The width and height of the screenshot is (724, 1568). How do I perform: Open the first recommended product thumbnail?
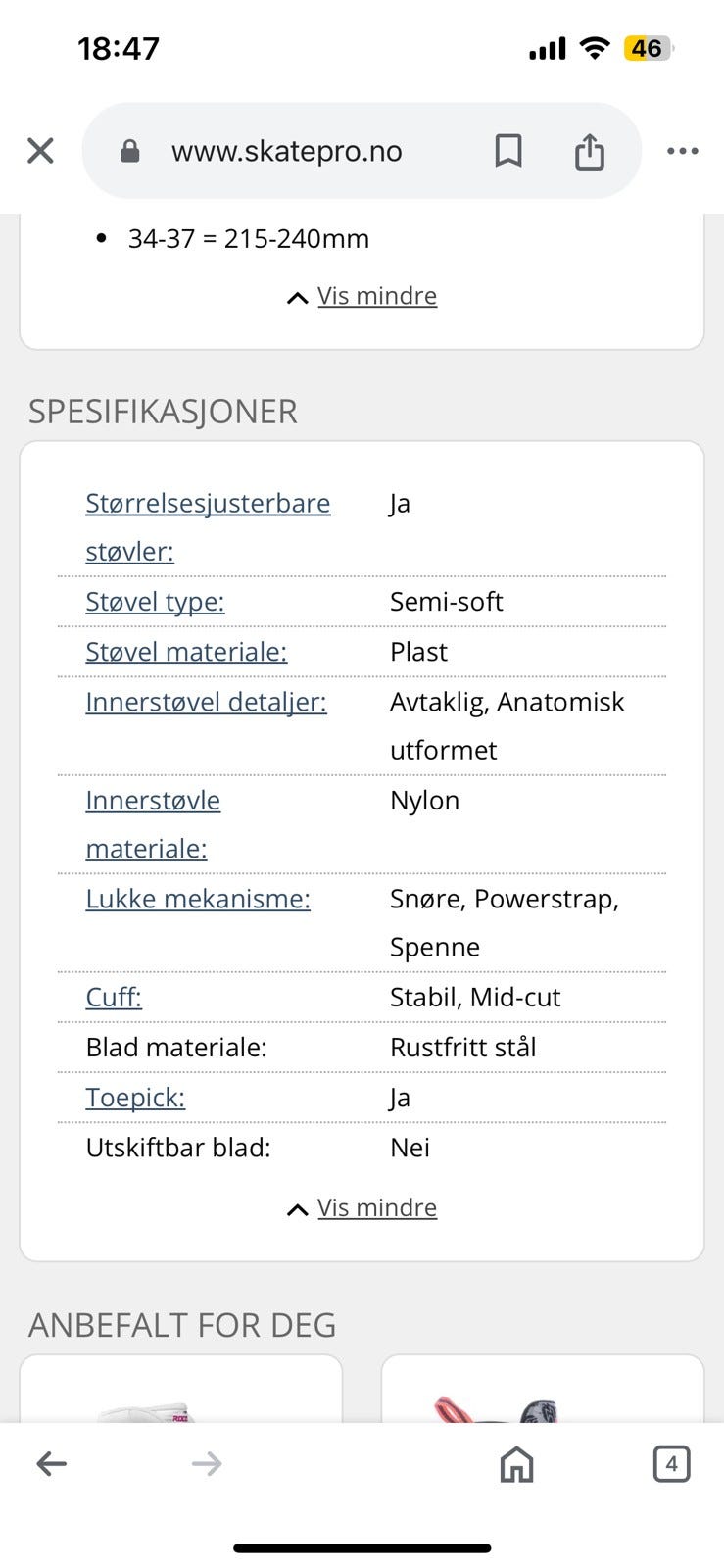pos(181,1392)
